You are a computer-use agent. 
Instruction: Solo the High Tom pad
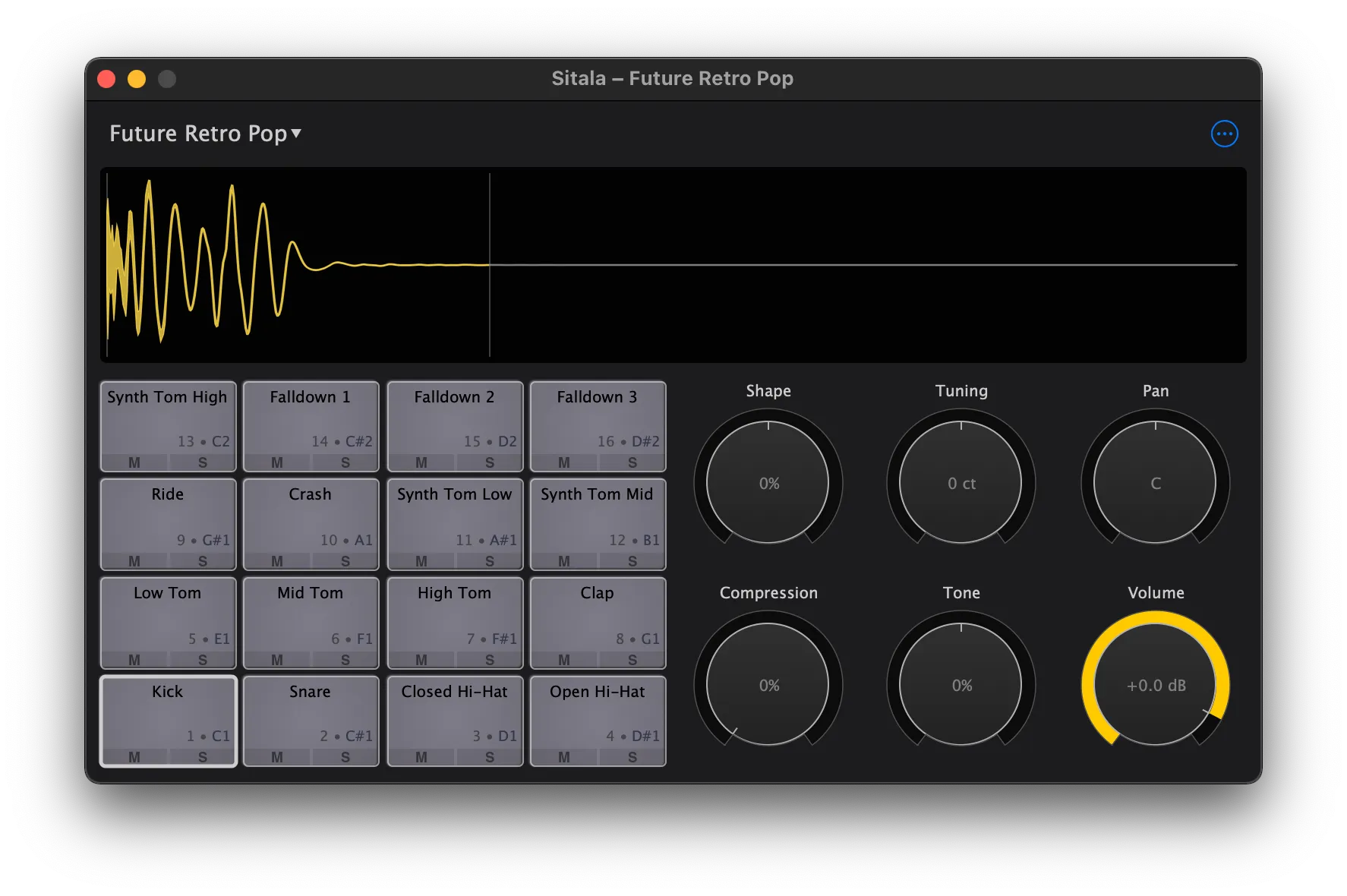490,660
